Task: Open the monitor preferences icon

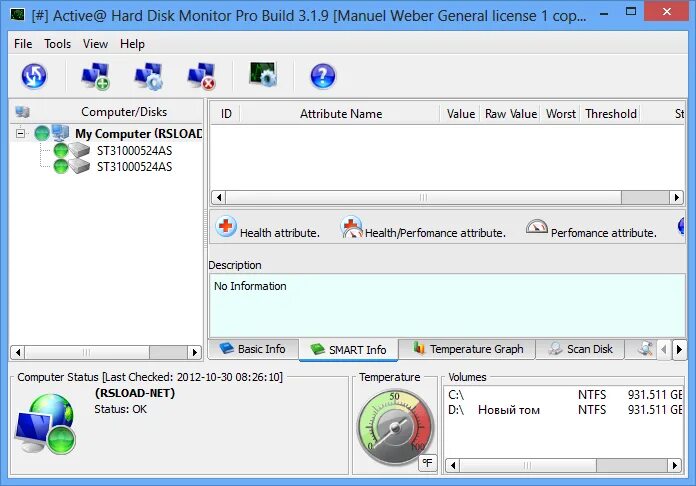Action: (x=263, y=74)
